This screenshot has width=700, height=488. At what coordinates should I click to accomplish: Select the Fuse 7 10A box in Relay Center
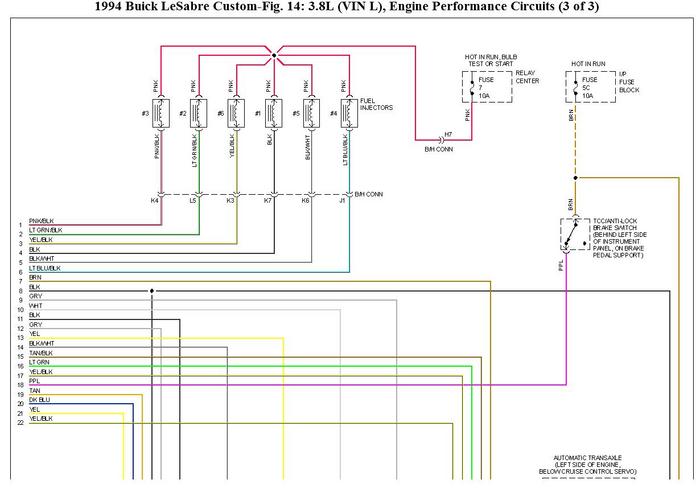(487, 87)
